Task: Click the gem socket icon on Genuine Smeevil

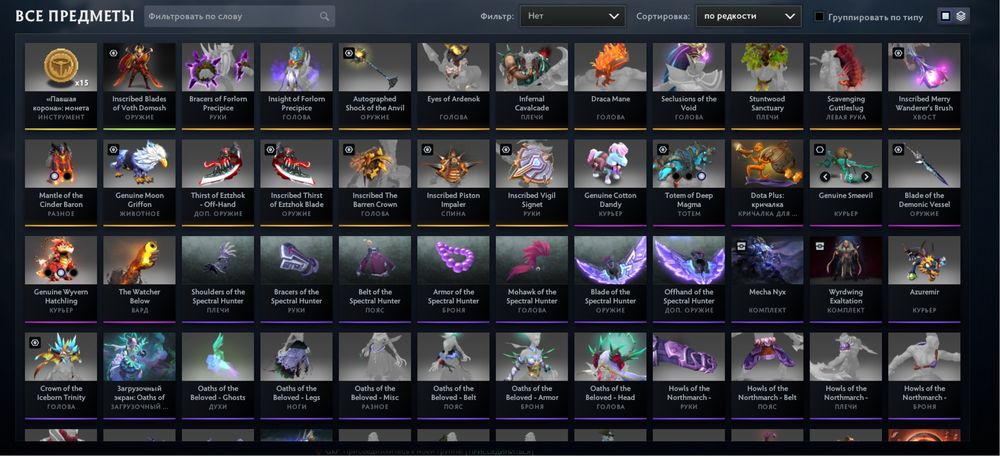Action: click(x=820, y=150)
